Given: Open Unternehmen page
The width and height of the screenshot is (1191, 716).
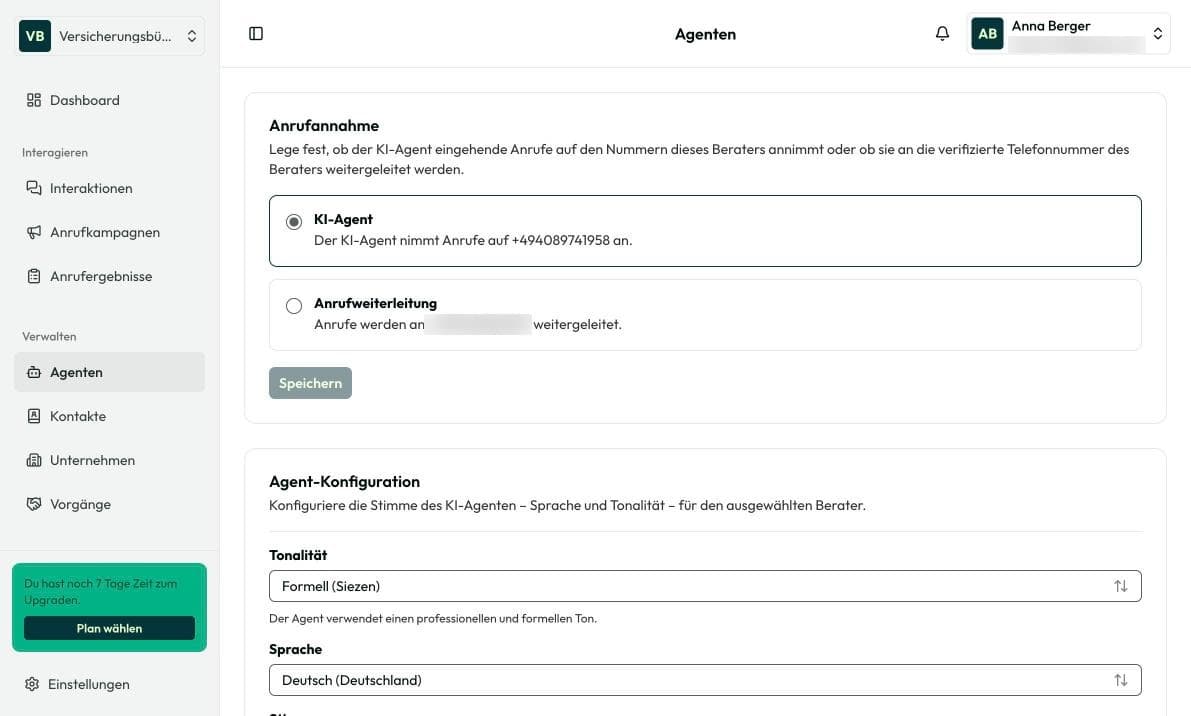Looking at the screenshot, I should [109, 460].
